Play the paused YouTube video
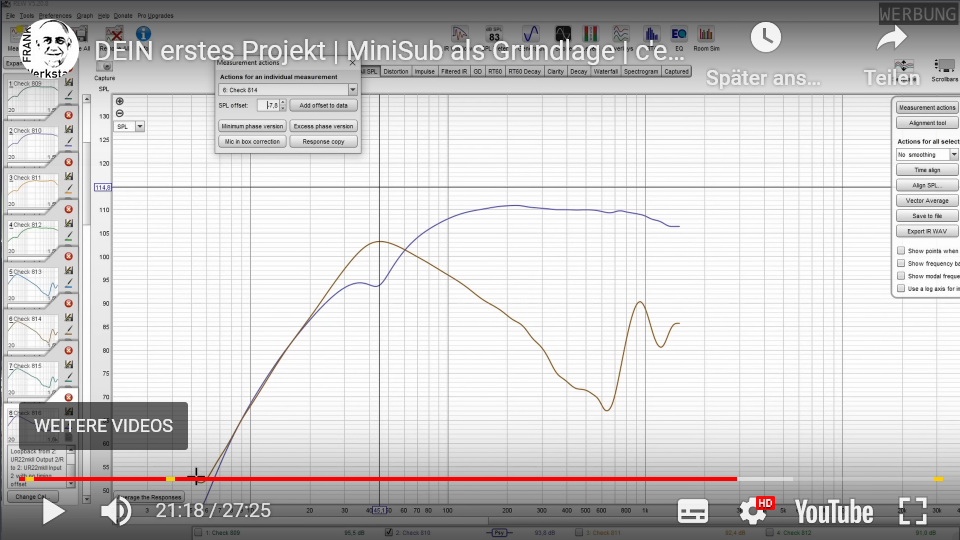The width and height of the screenshot is (960, 540). point(53,511)
